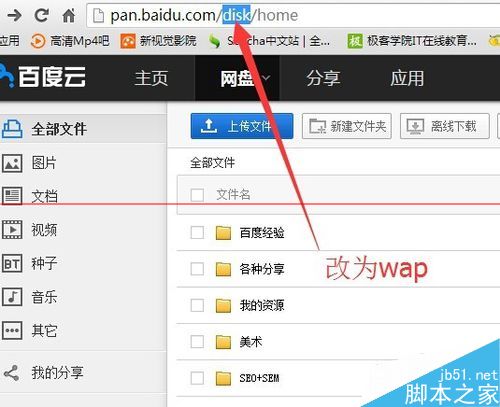Expand the 网盘 dropdown arrow
The width and height of the screenshot is (500, 407).
point(265,78)
